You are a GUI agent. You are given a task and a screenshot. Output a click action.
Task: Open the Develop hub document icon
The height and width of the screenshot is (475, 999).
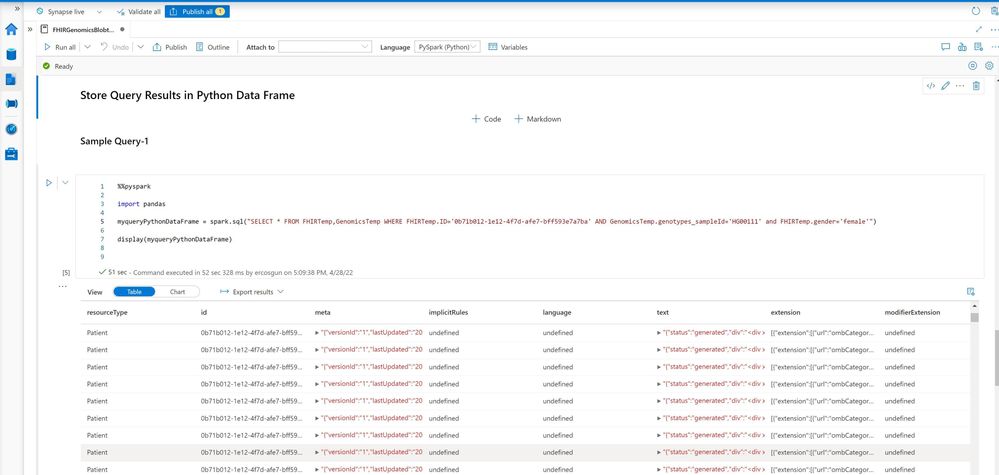(11, 79)
